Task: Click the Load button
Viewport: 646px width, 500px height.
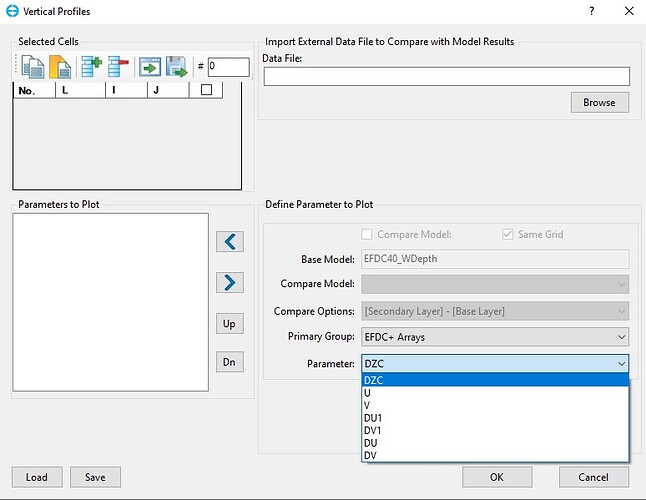Action: 37,477
